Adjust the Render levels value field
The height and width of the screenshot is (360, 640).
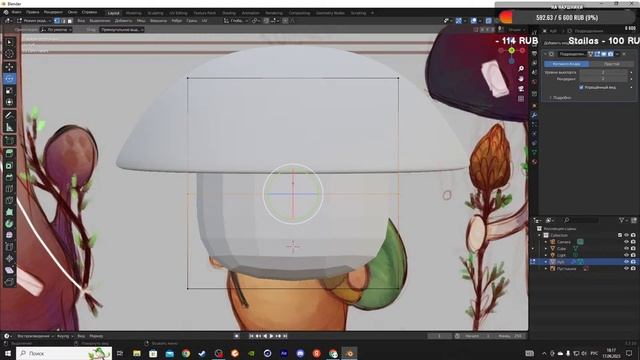[x=603, y=79]
